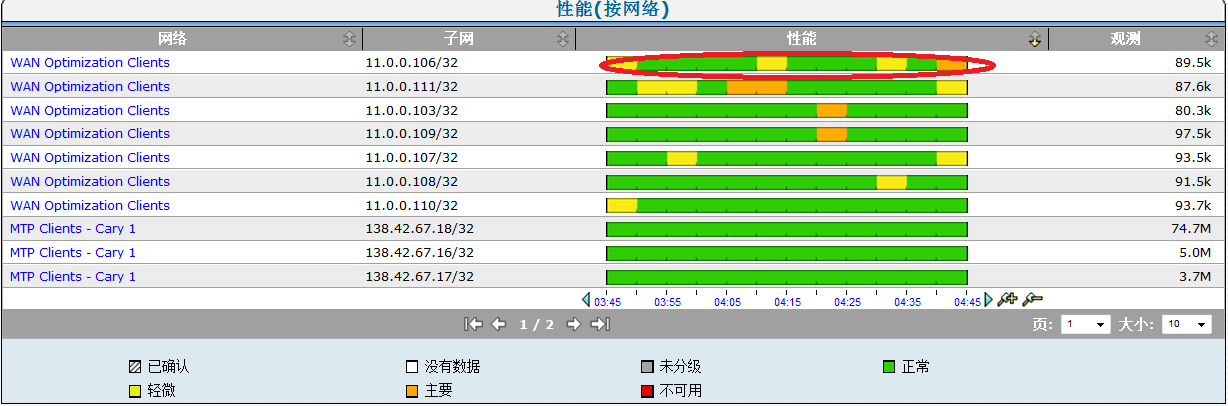
Task: Click the 04:45 time label
Action: pos(967,301)
